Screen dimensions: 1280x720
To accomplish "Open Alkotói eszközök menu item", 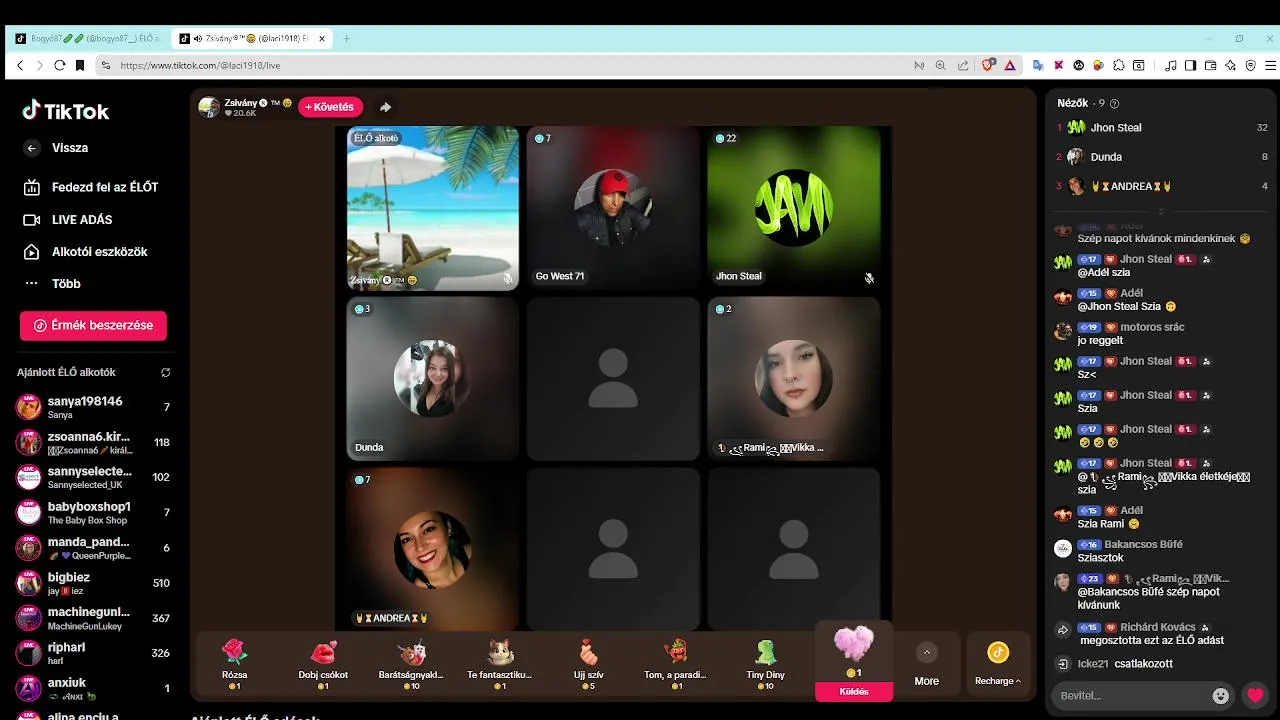I will coord(86,252).
